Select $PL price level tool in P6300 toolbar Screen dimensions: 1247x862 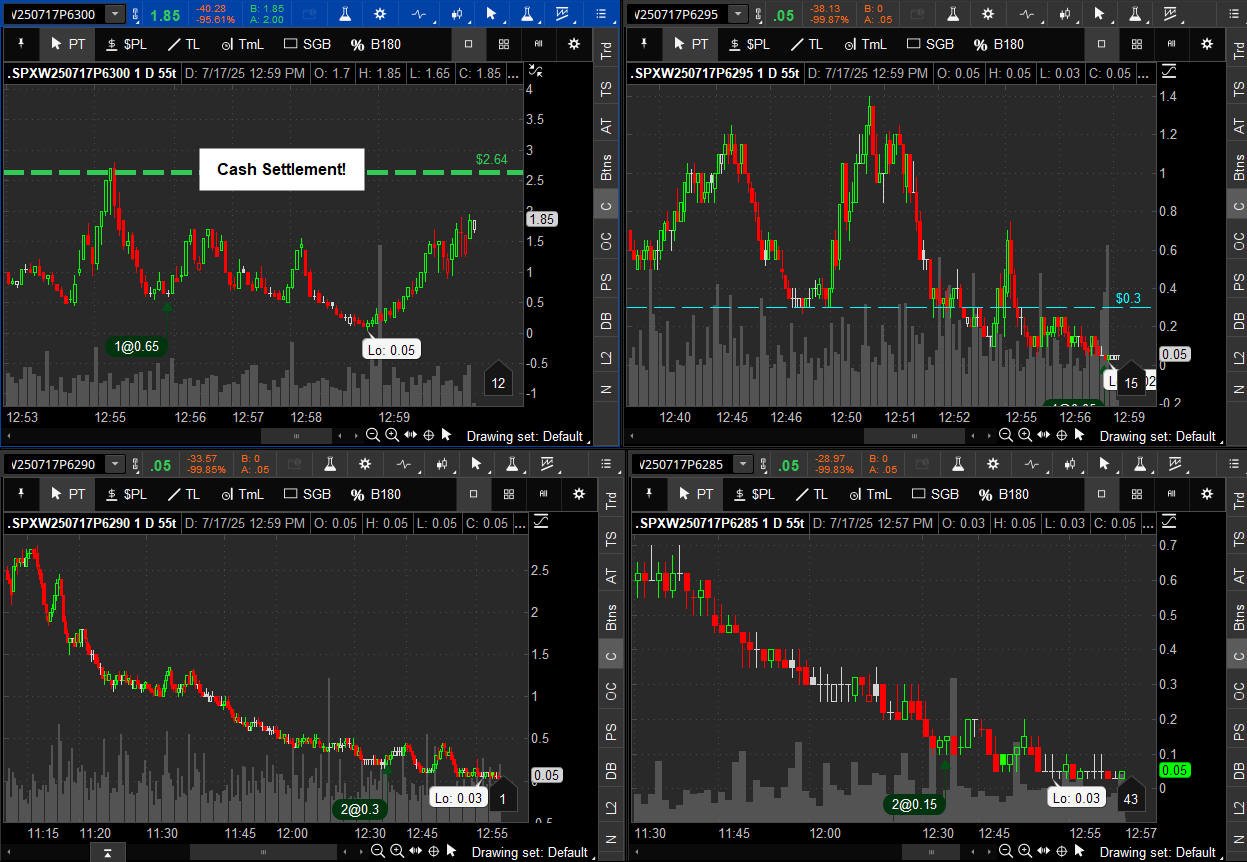tap(127, 44)
